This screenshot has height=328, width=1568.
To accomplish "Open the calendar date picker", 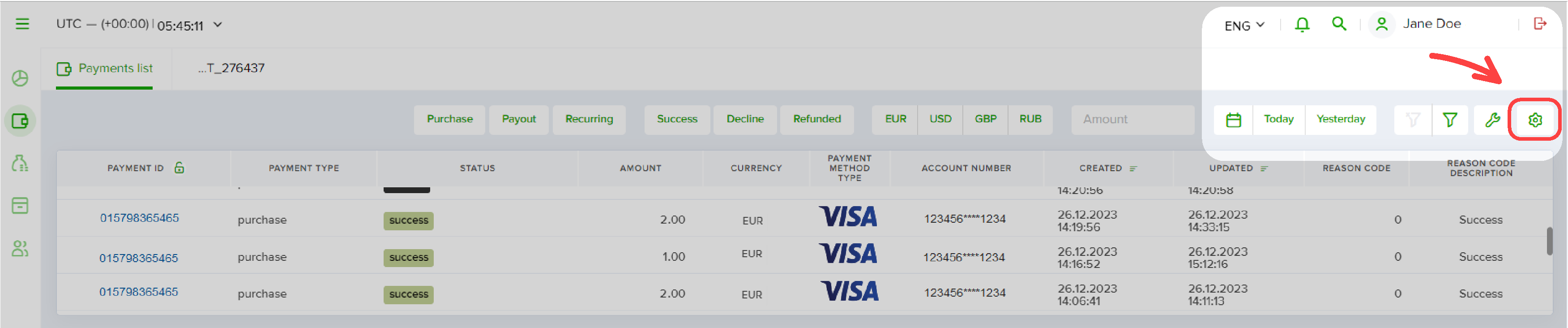I will (x=1233, y=120).
